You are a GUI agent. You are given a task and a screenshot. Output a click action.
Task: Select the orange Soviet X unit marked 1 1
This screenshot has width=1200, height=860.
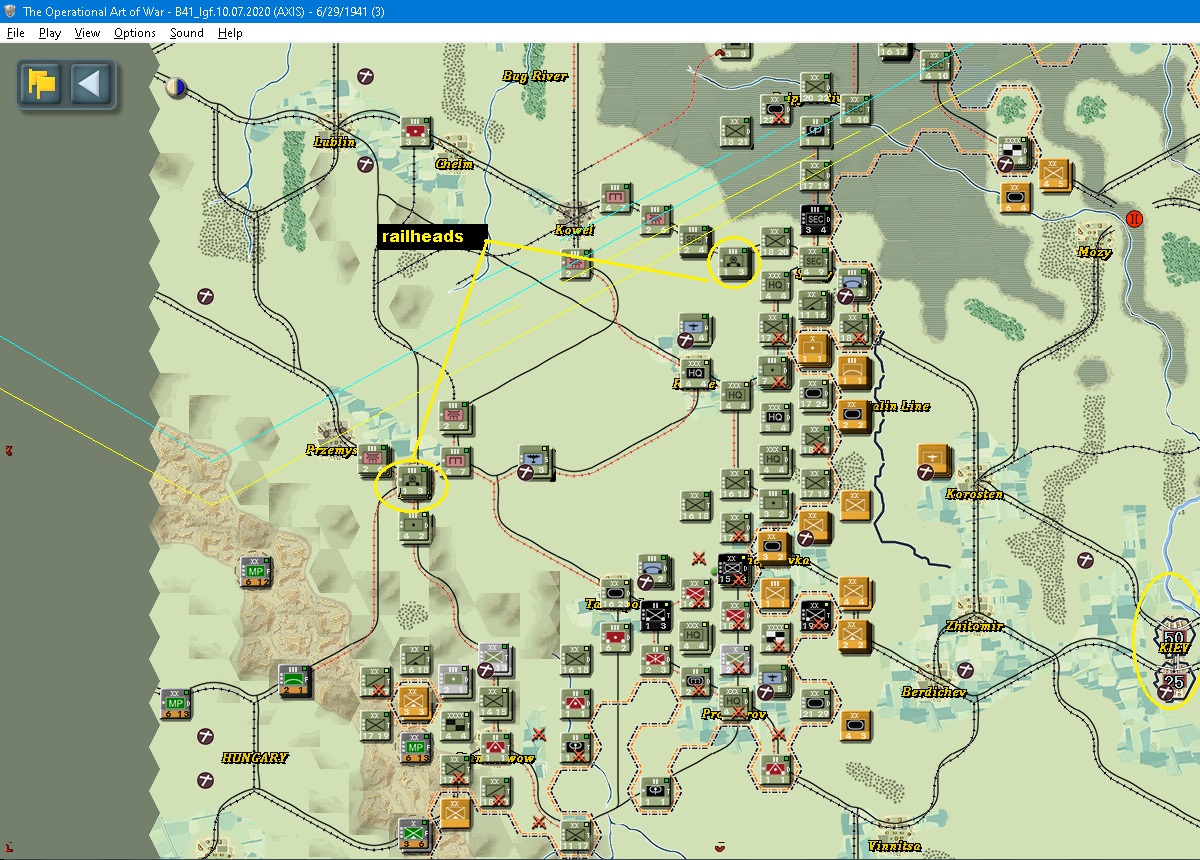tap(815, 350)
